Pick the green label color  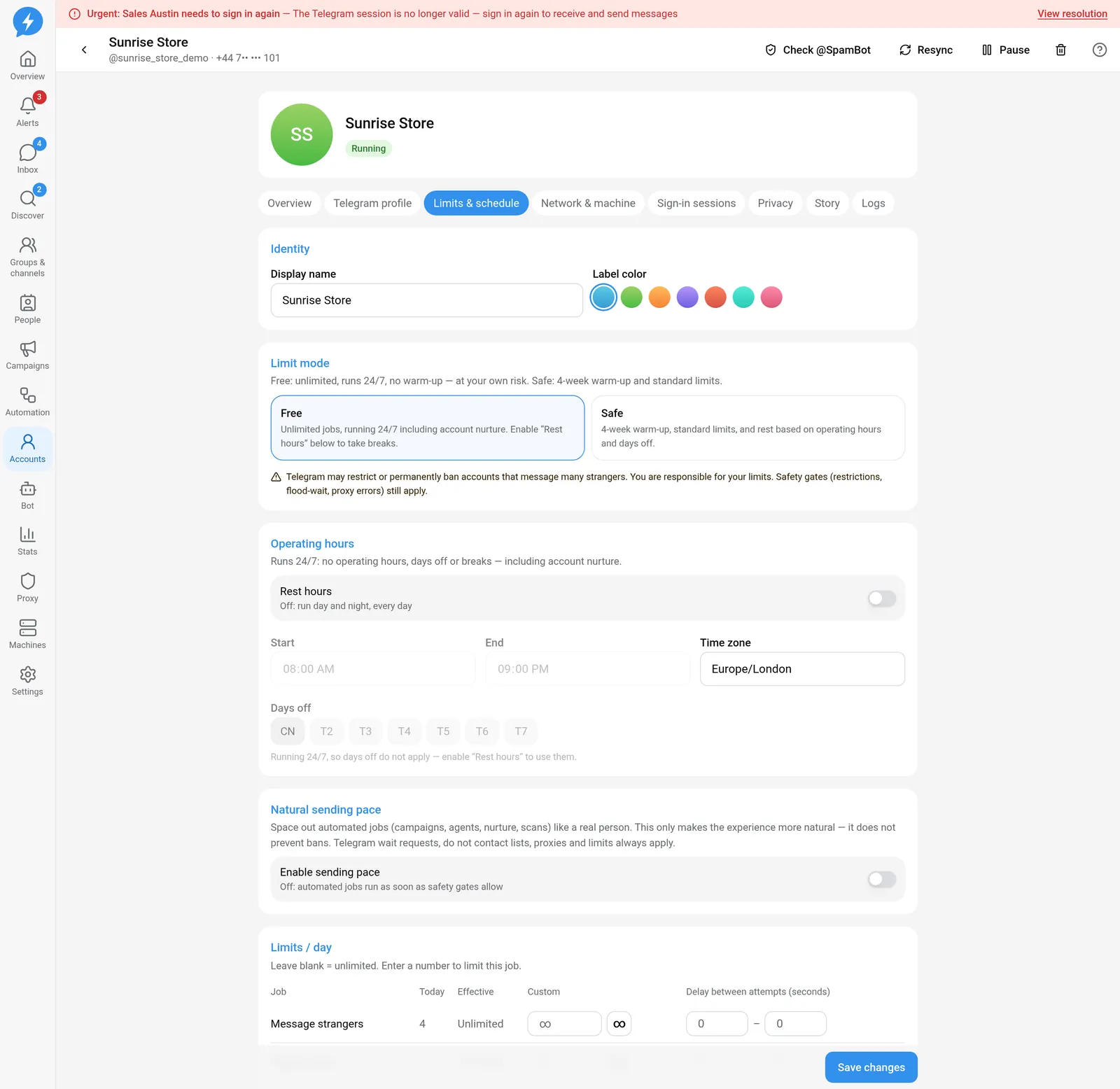point(631,297)
